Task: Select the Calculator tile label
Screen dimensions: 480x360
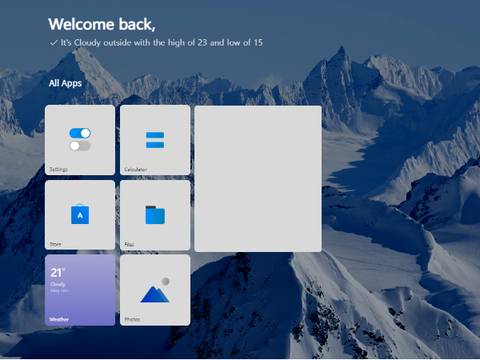Action: [x=136, y=169]
